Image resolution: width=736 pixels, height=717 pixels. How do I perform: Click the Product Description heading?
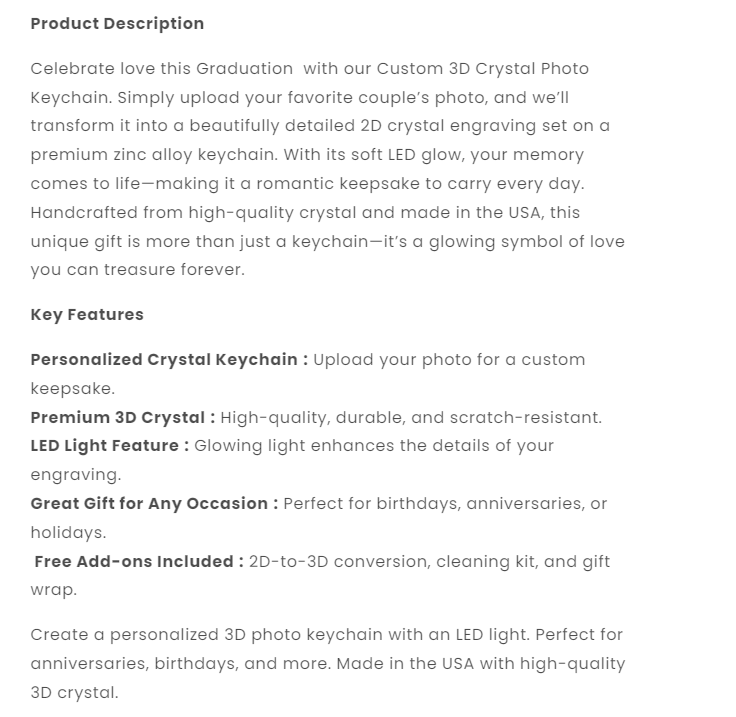pos(117,23)
